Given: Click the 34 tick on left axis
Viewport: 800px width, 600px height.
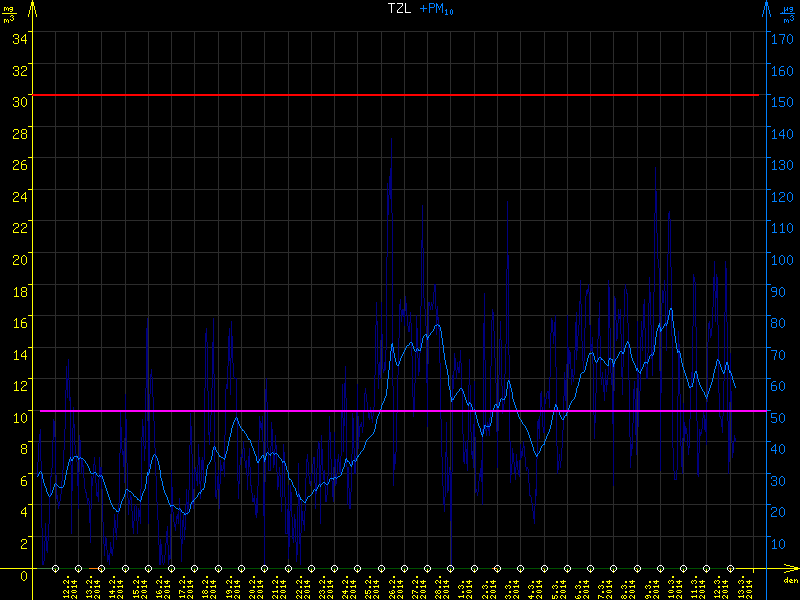Looking at the screenshot, I should [x=21, y=38].
